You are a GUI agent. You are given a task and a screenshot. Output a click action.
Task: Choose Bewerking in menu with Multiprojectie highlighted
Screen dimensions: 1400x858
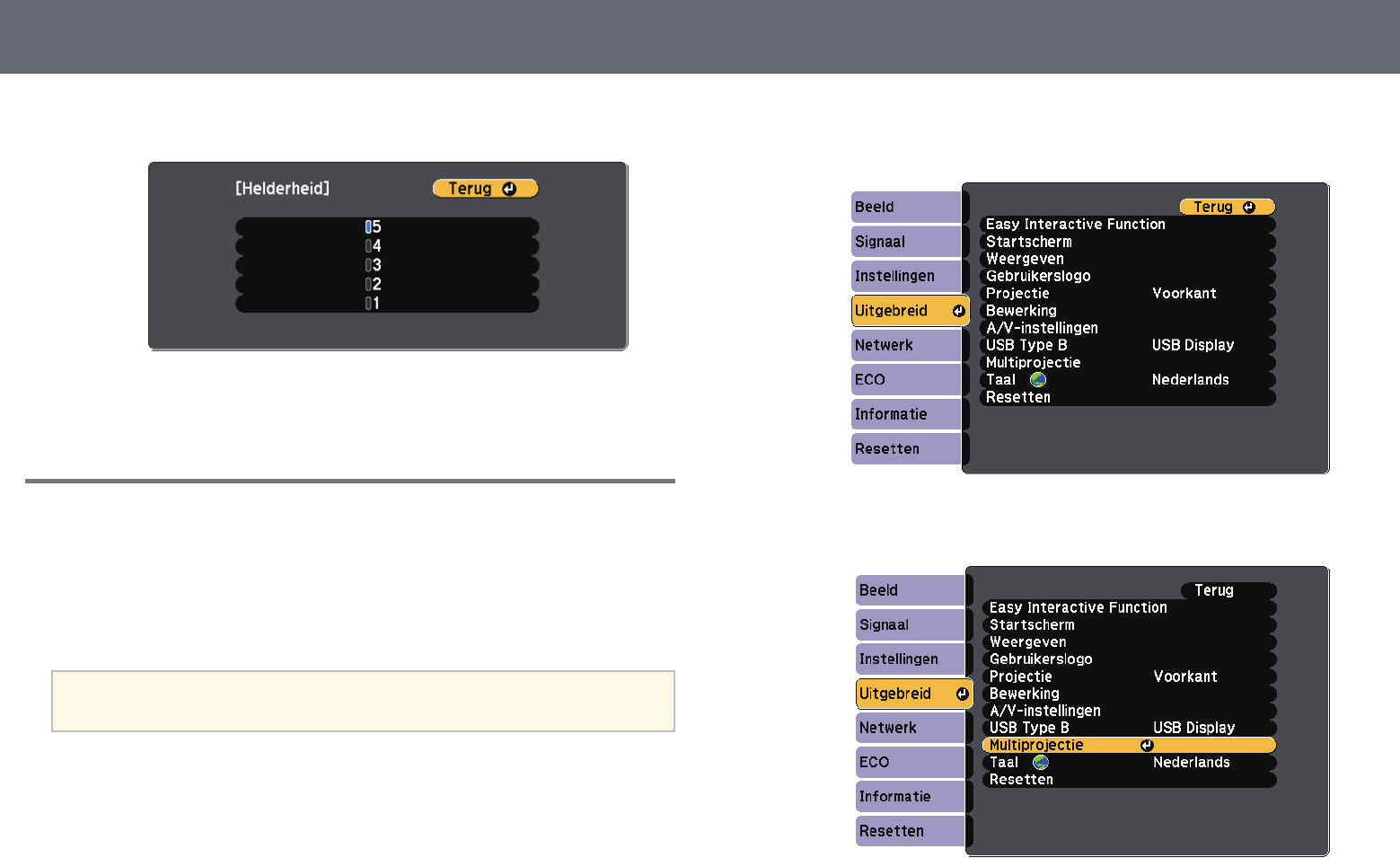click(1129, 694)
